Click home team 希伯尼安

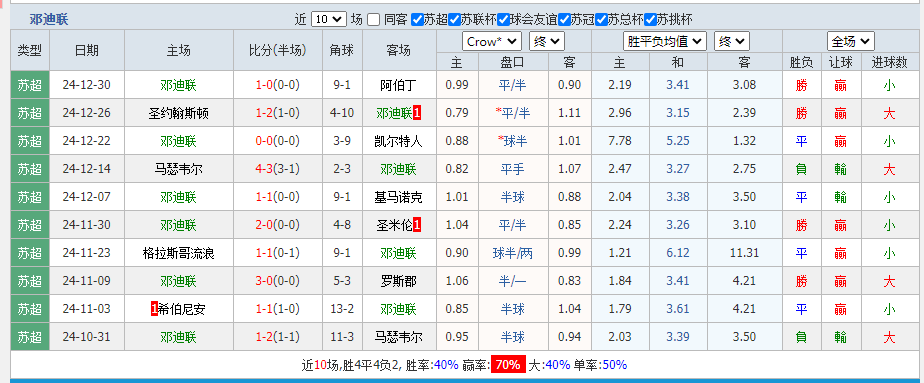click(x=182, y=309)
